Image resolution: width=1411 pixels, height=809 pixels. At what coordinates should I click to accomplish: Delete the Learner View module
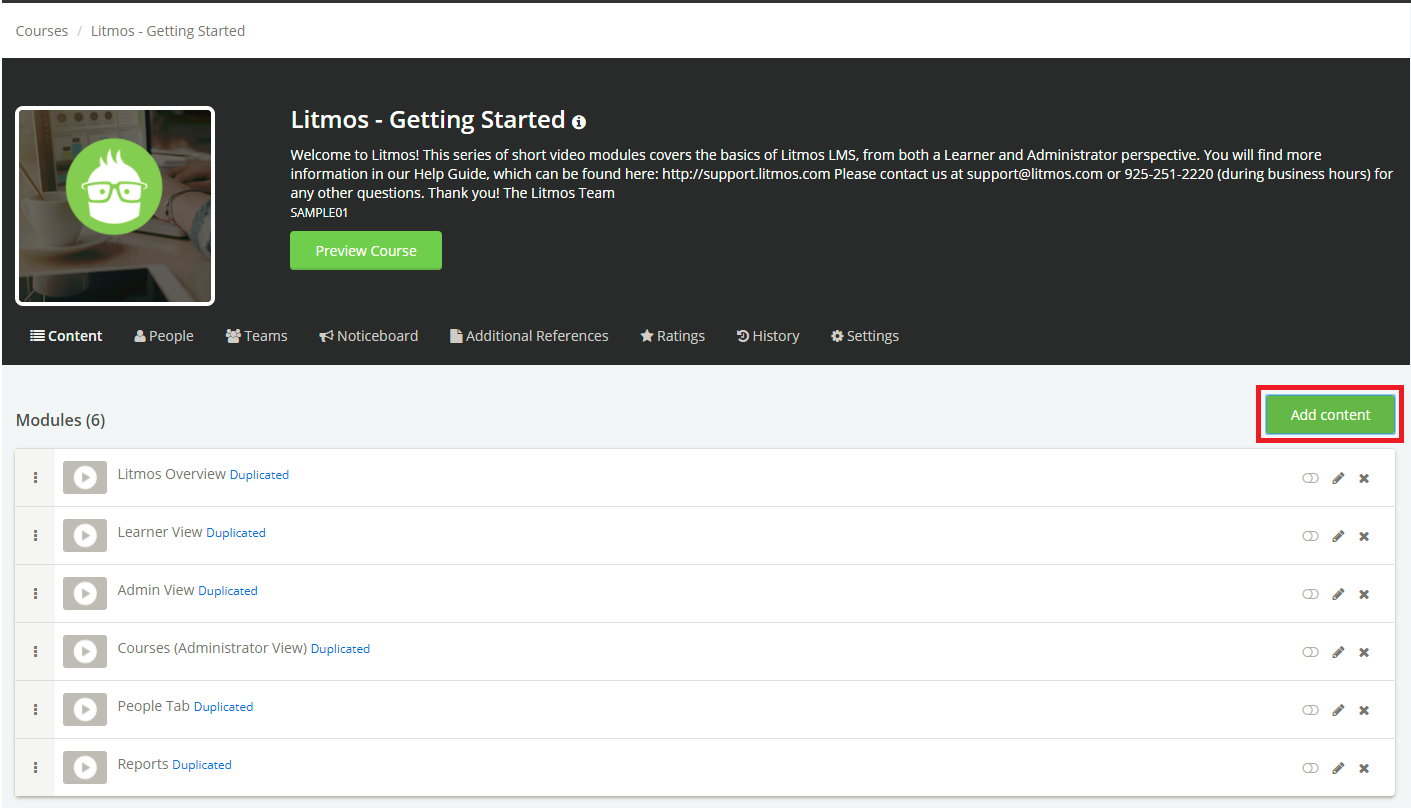[x=1364, y=536]
